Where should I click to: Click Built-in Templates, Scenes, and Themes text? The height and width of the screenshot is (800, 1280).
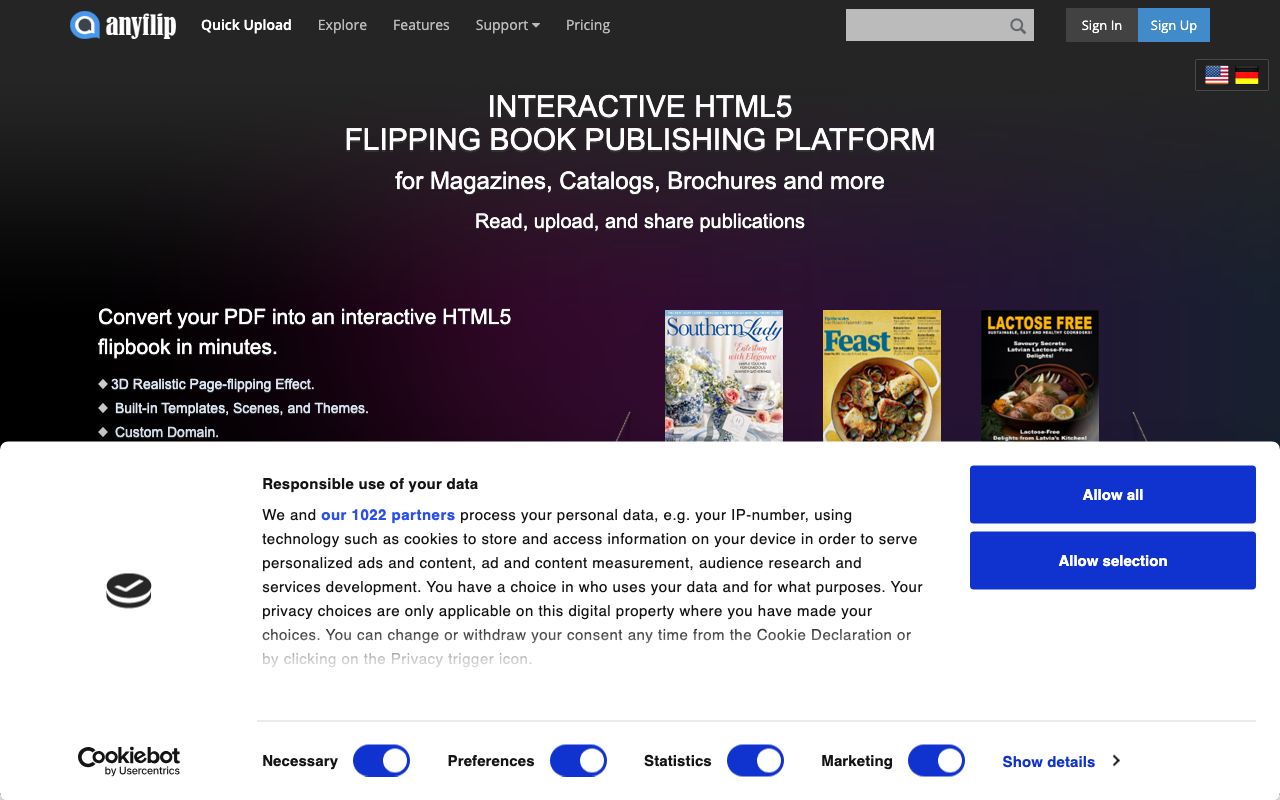242,408
